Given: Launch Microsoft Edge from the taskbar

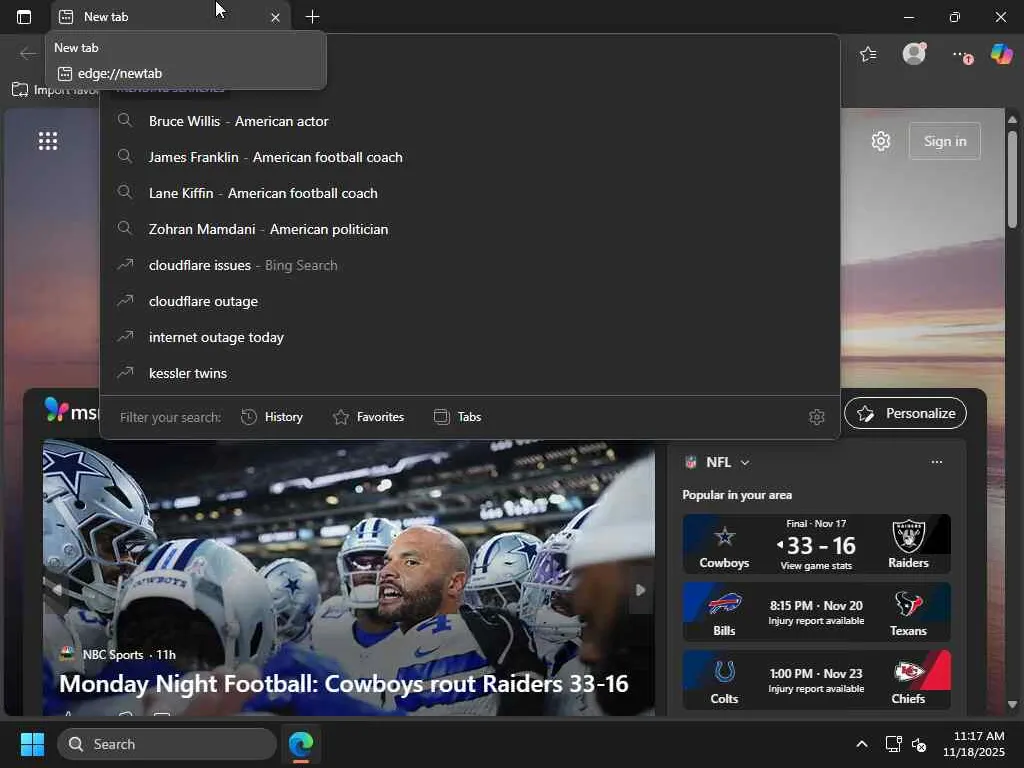Looking at the screenshot, I should click(301, 744).
